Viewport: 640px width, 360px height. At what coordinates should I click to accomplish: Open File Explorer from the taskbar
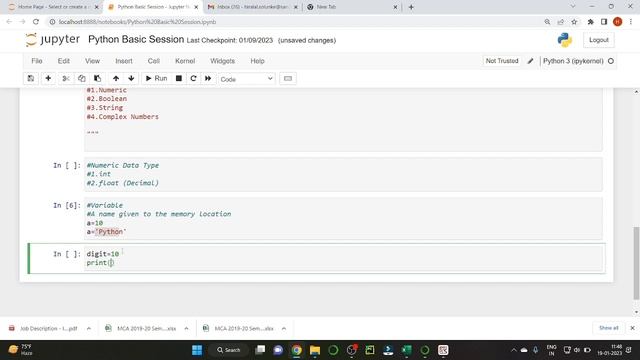coord(315,350)
